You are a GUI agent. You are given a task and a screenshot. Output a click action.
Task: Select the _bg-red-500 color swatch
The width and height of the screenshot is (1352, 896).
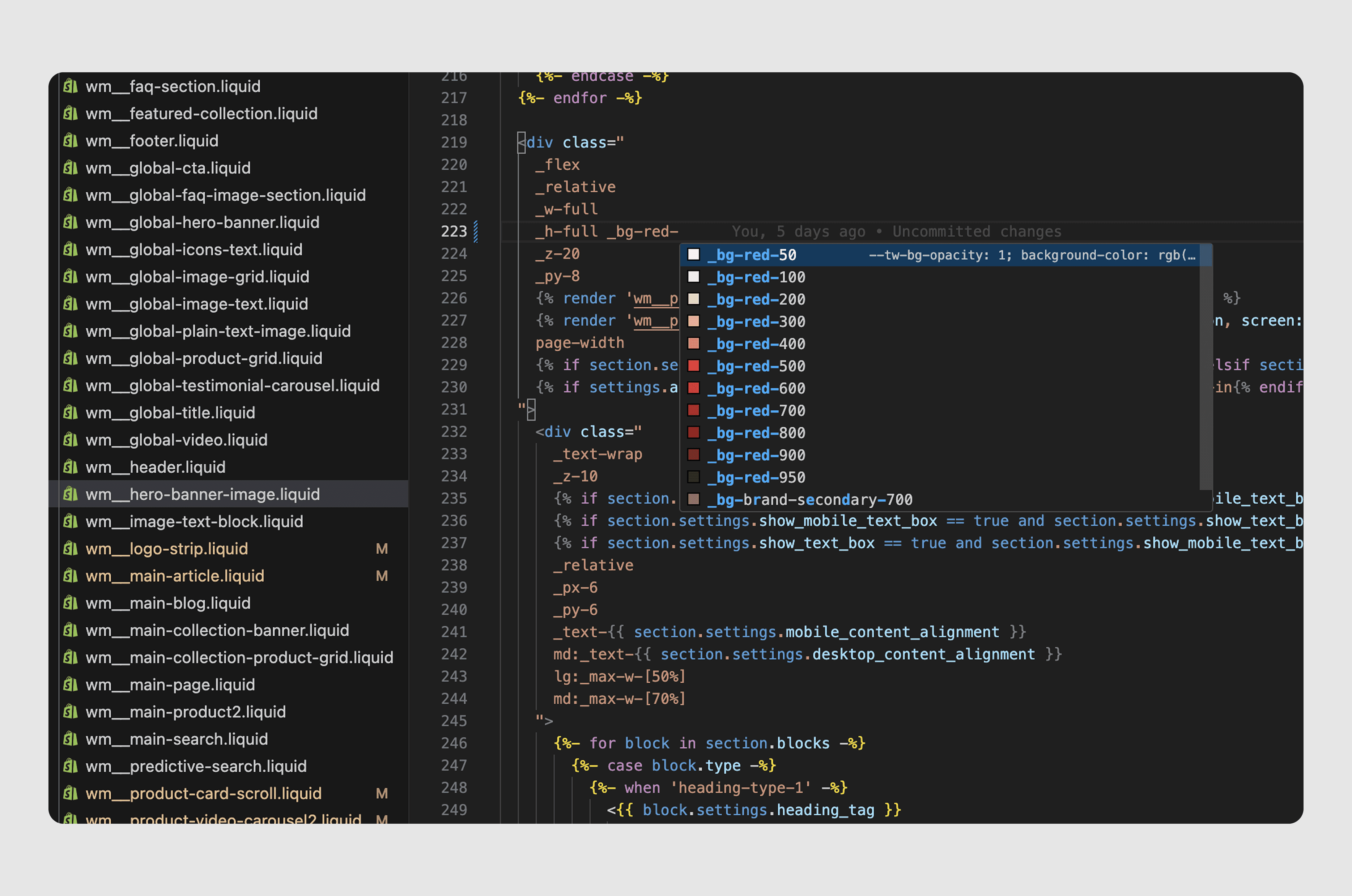click(693, 366)
